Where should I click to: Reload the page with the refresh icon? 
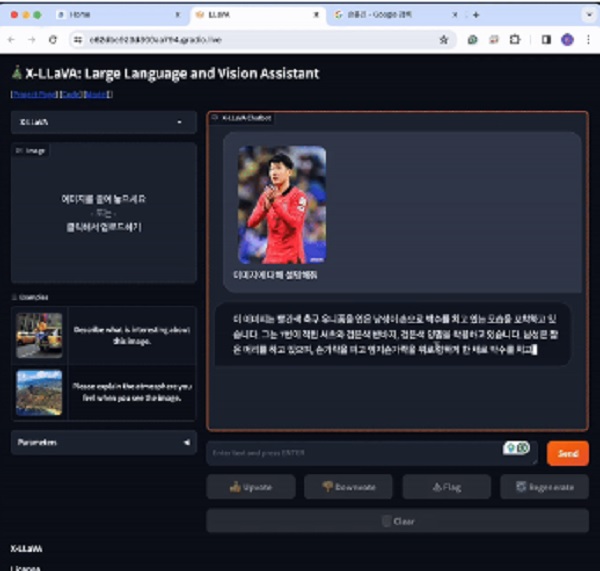point(52,39)
